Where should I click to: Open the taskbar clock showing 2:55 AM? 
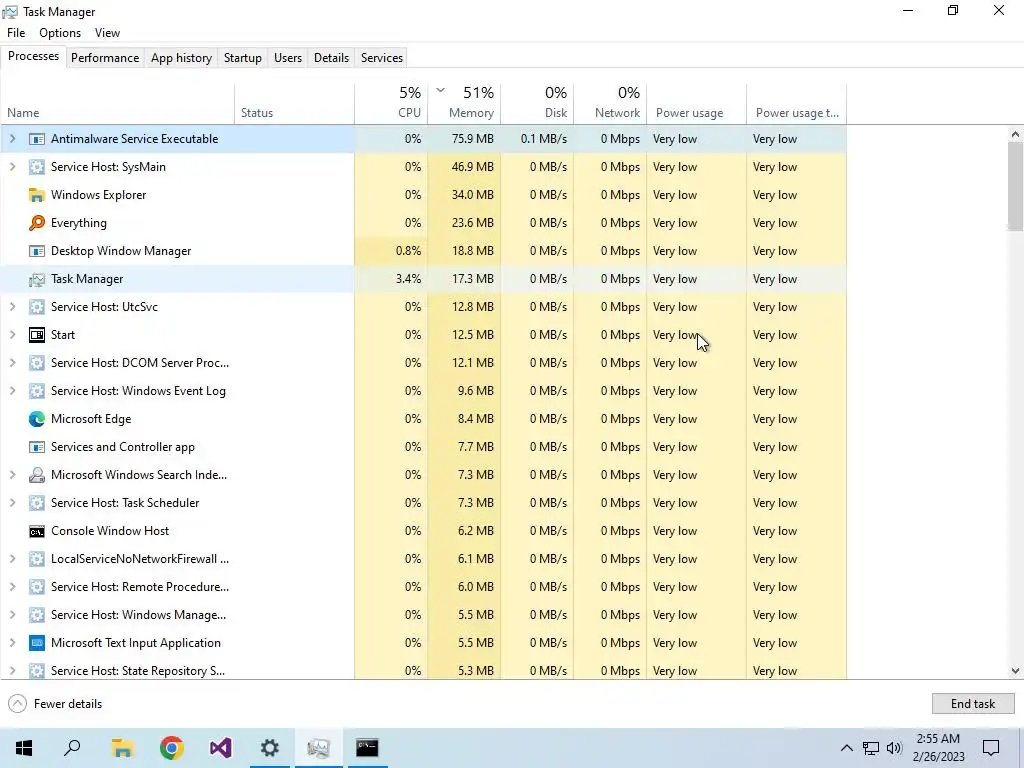click(x=938, y=748)
